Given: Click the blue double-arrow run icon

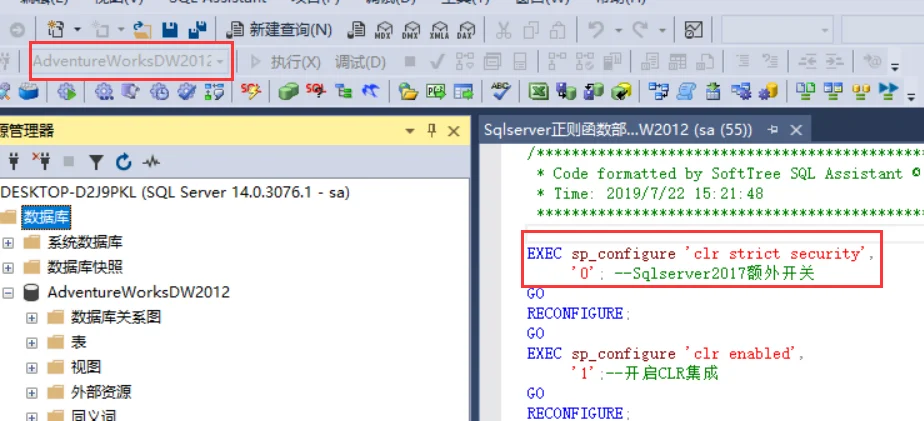Looking at the screenshot, I should [x=887, y=91].
